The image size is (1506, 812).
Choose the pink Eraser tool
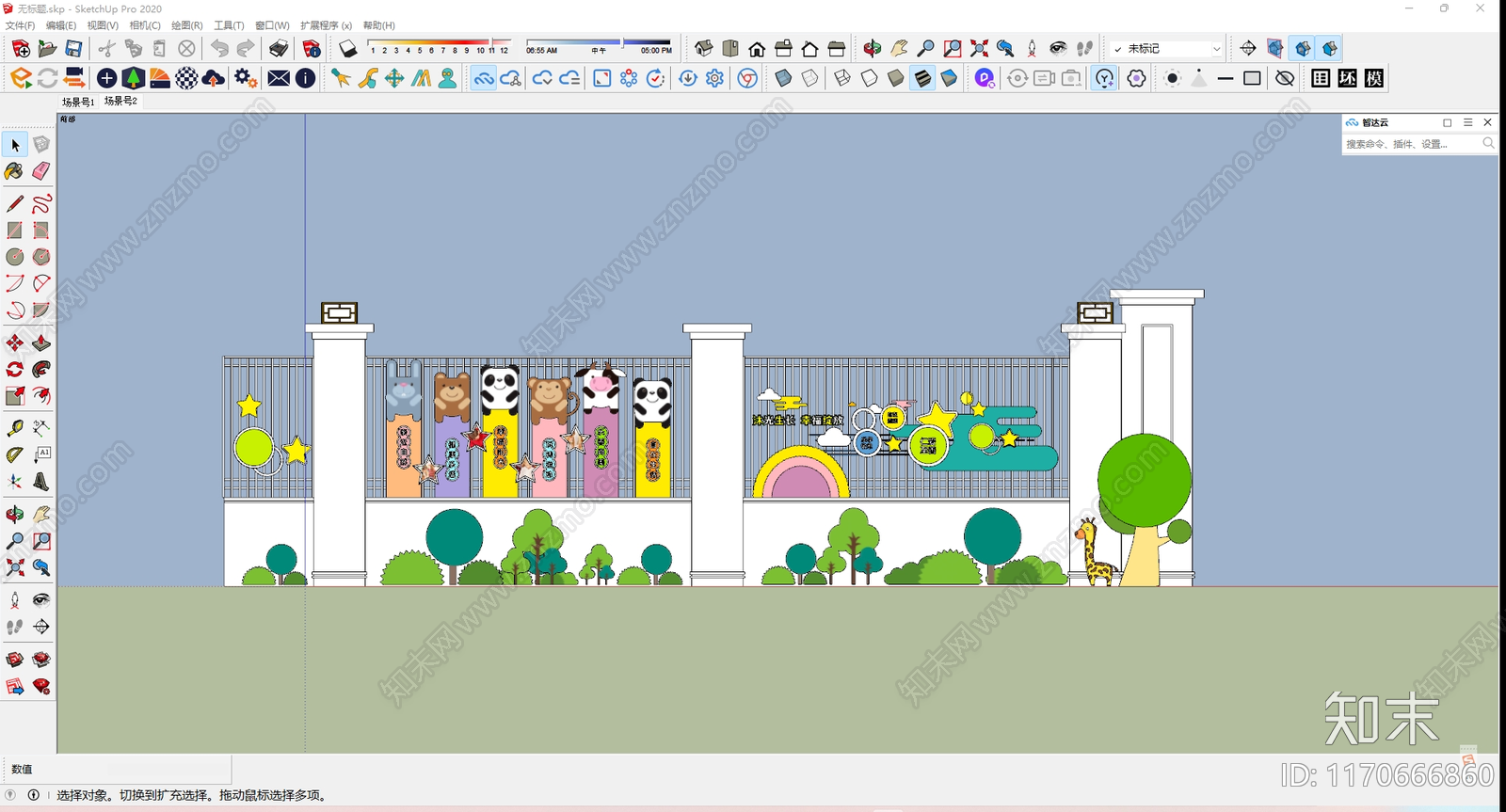click(x=41, y=171)
